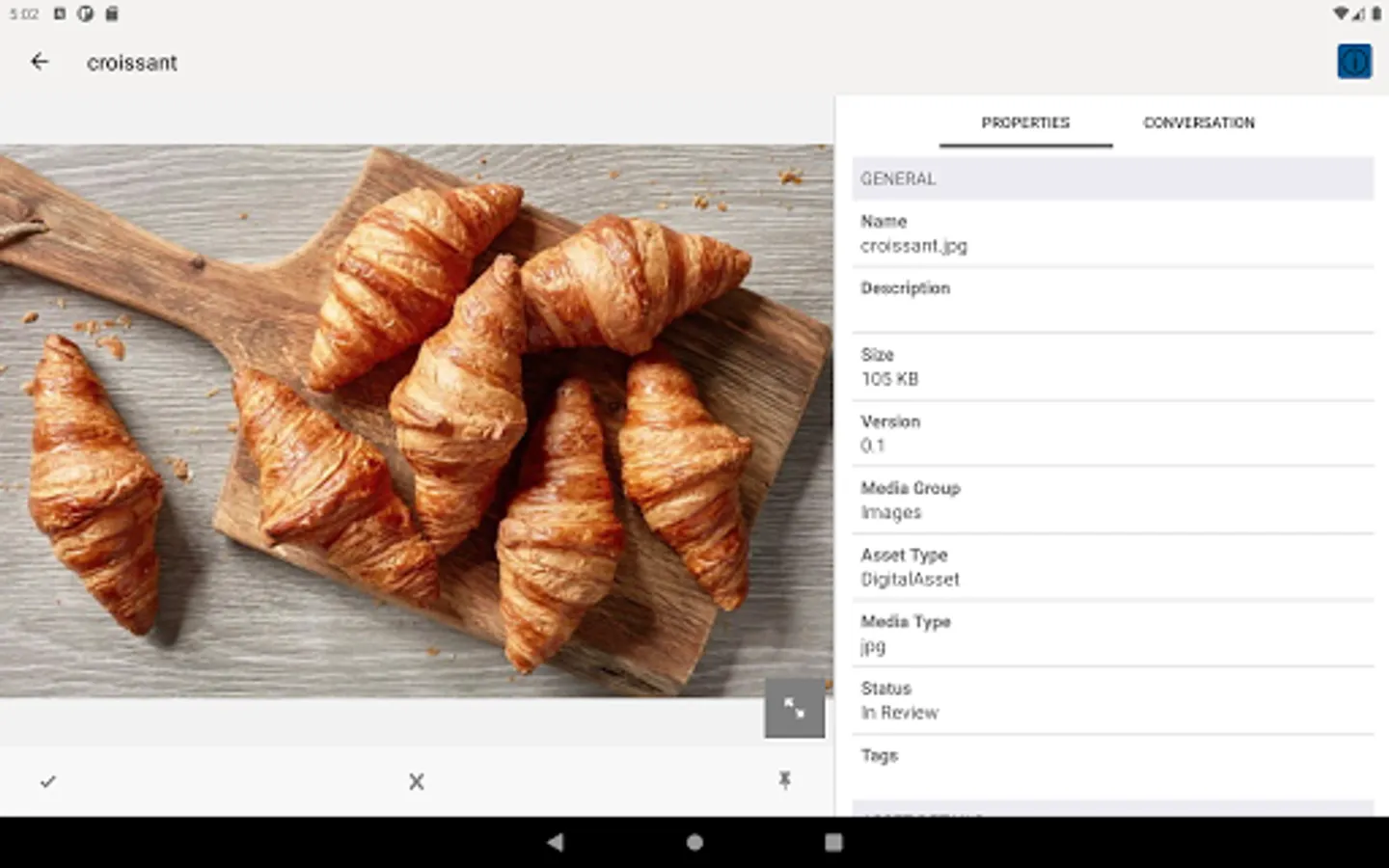This screenshot has width=1389, height=868.
Task: Select the 0.1 version value
Action: pyautogui.click(x=872, y=446)
